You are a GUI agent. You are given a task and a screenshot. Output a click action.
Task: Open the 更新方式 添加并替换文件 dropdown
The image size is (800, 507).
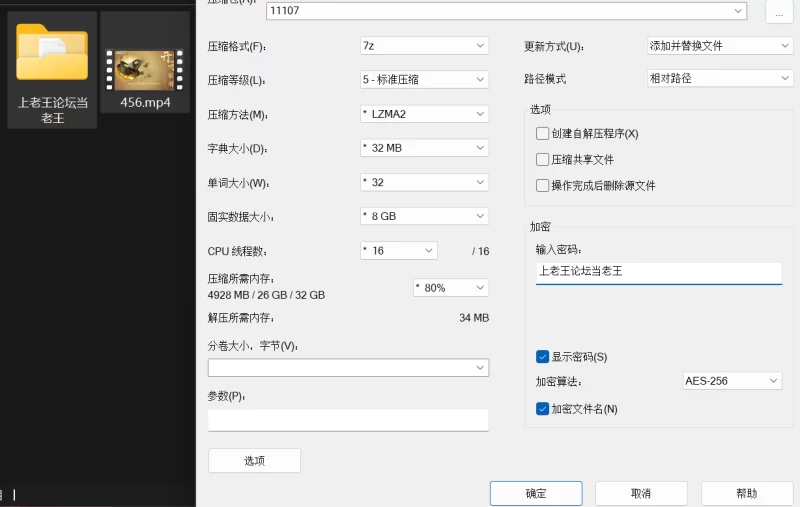[x=720, y=46]
